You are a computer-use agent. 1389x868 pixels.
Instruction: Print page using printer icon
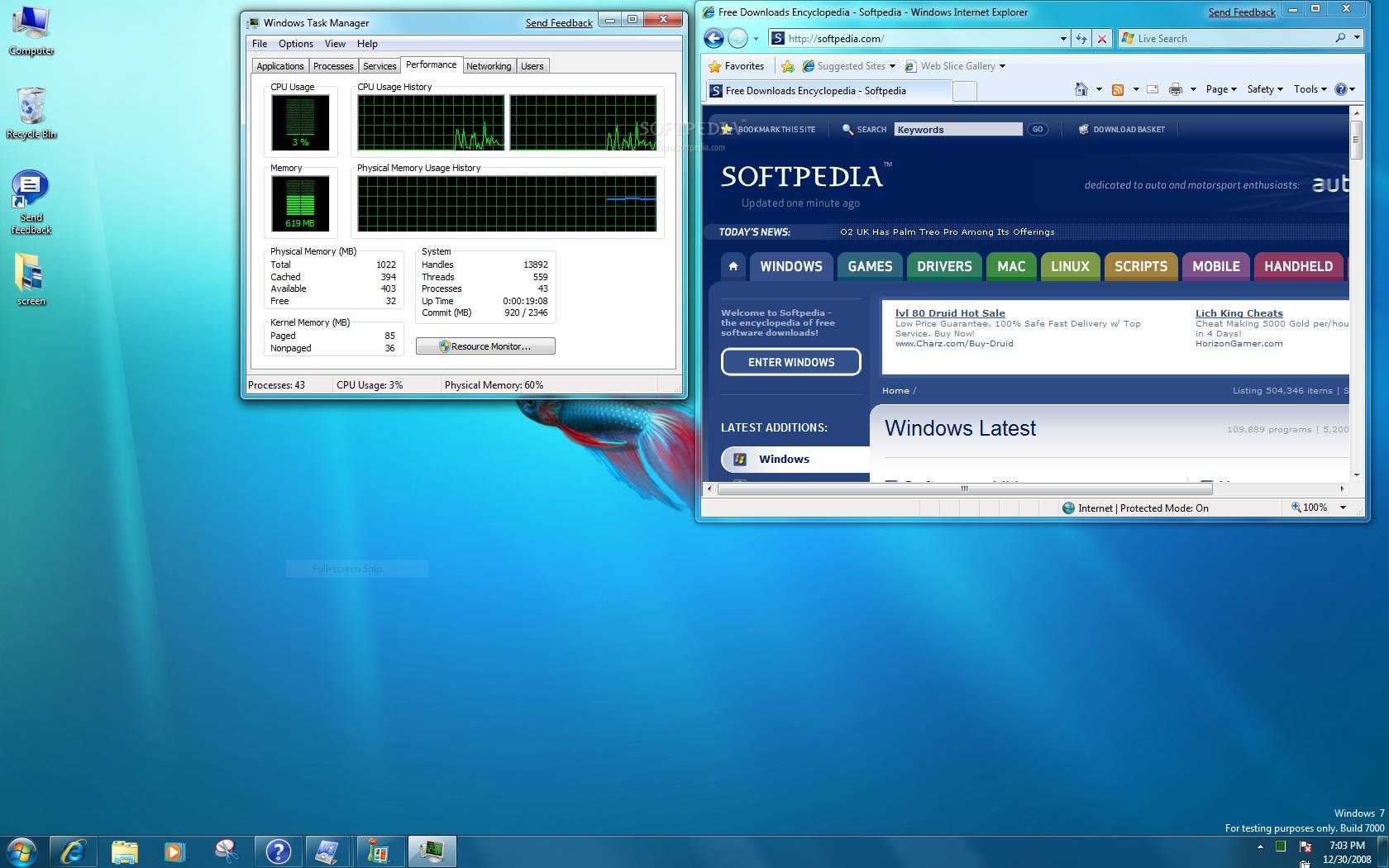[1175, 89]
